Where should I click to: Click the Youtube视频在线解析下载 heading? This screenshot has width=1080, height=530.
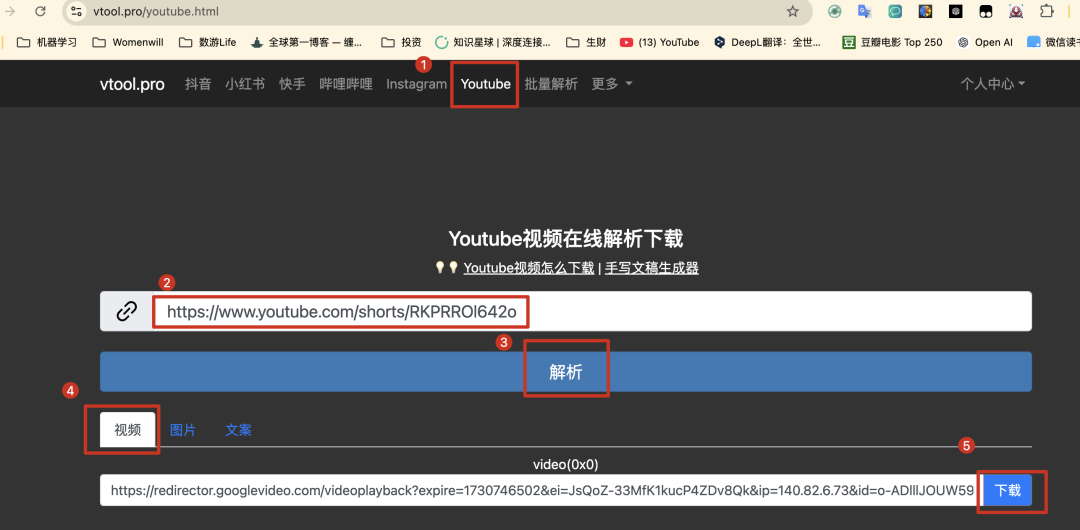(565, 239)
